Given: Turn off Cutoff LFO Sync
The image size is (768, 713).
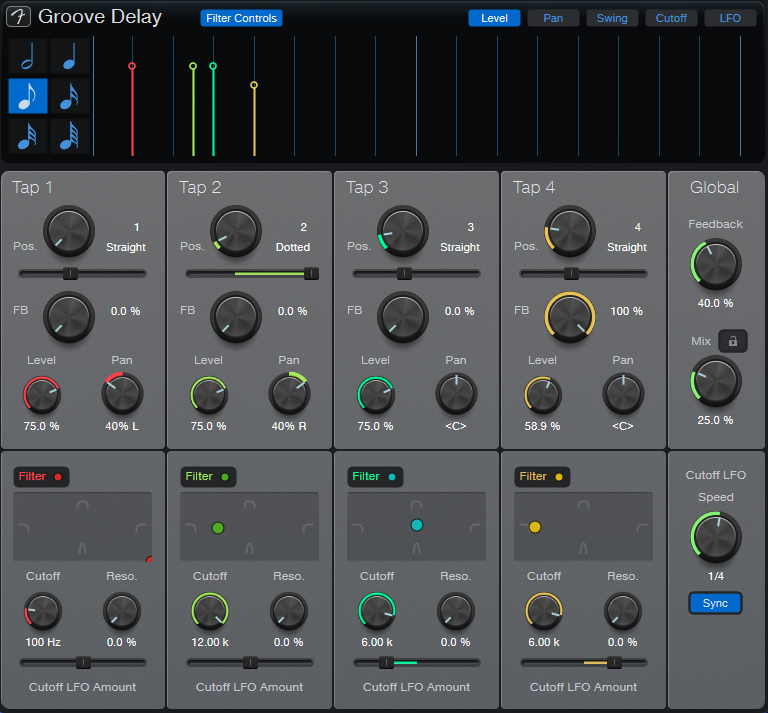Looking at the screenshot, I should click(x=715, y=604).
